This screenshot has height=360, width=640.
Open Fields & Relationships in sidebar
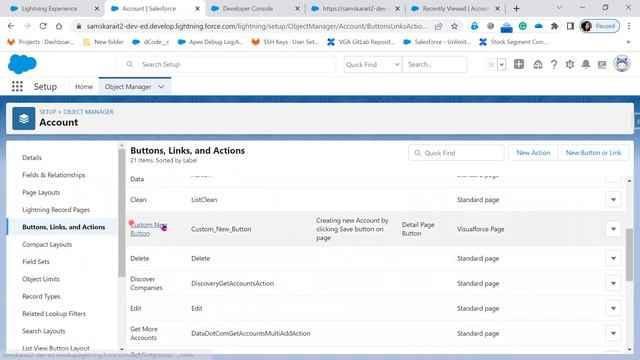tap(54, 175)
